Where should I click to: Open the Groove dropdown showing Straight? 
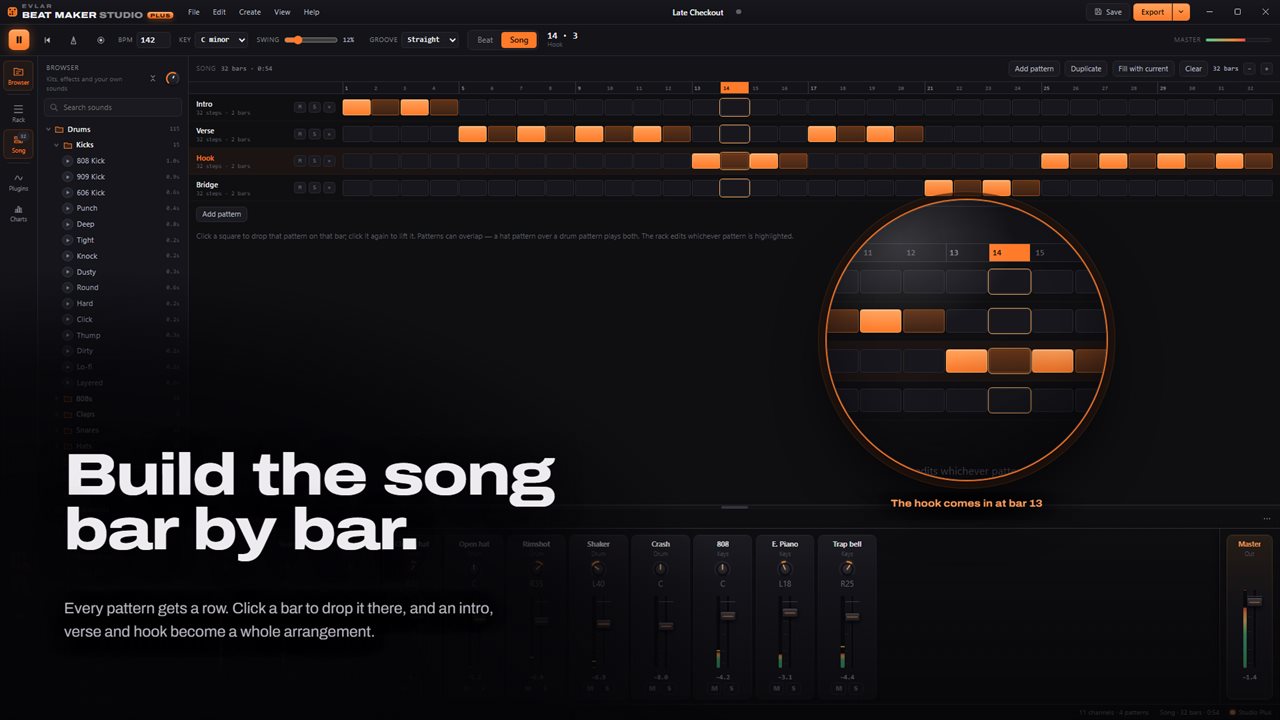point(430,40)
